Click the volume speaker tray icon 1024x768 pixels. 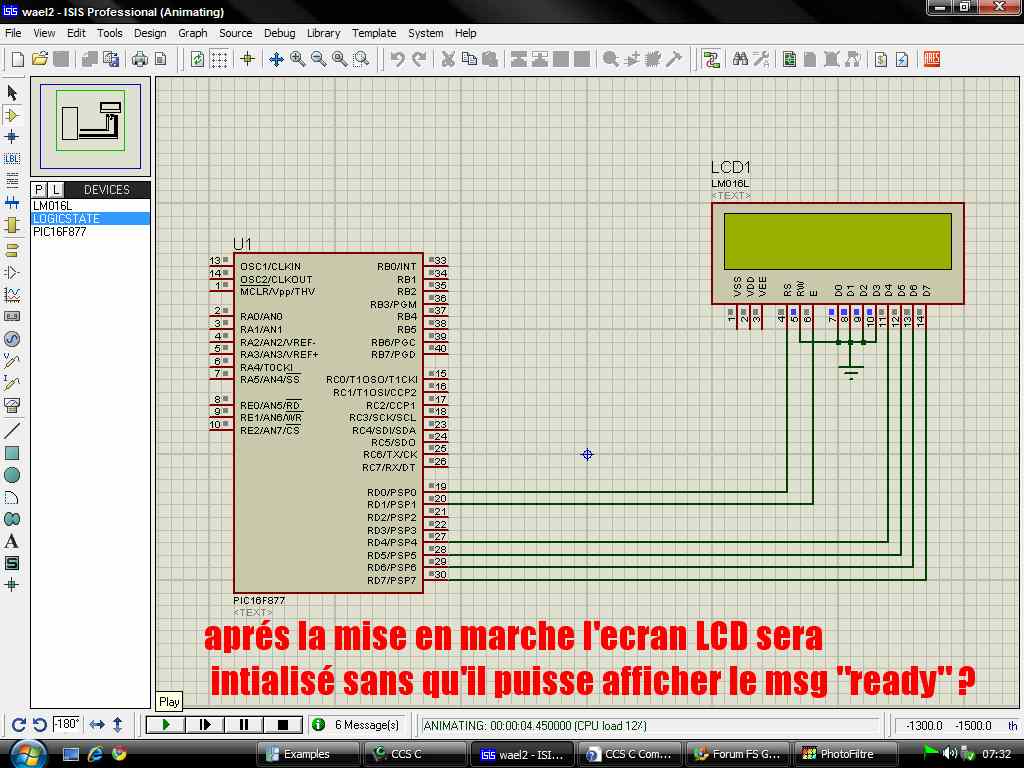(x=949, y=754)
